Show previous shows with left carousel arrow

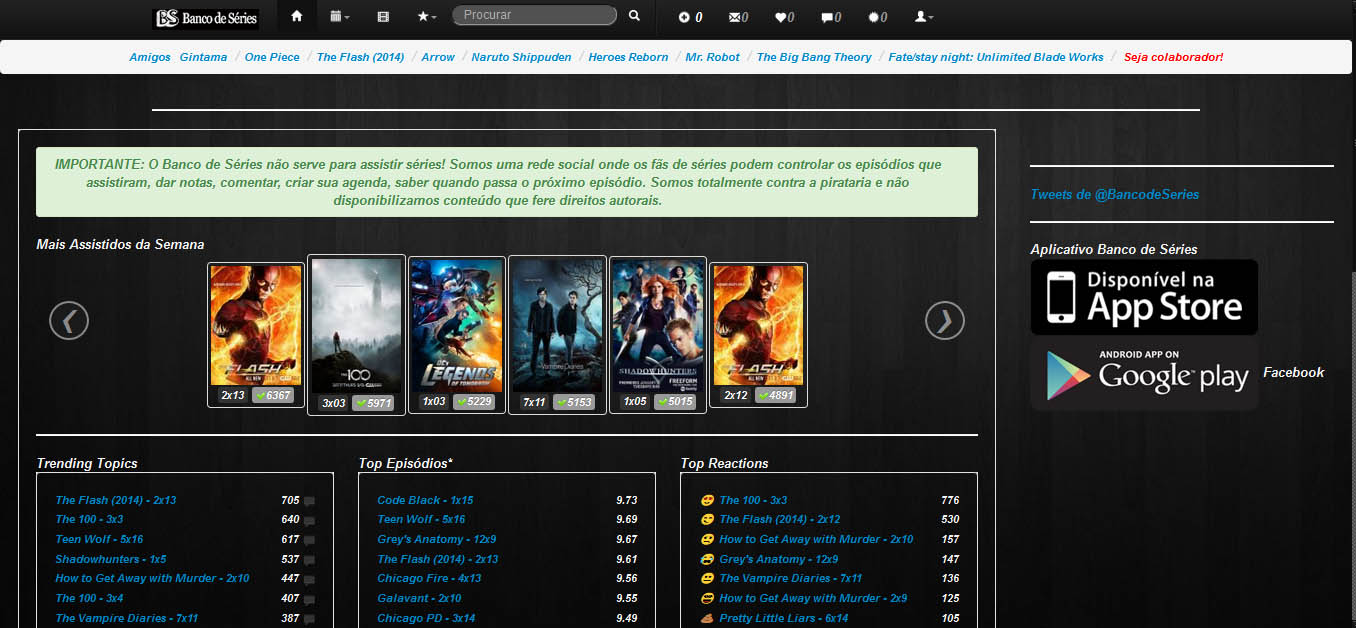[69, 320]
